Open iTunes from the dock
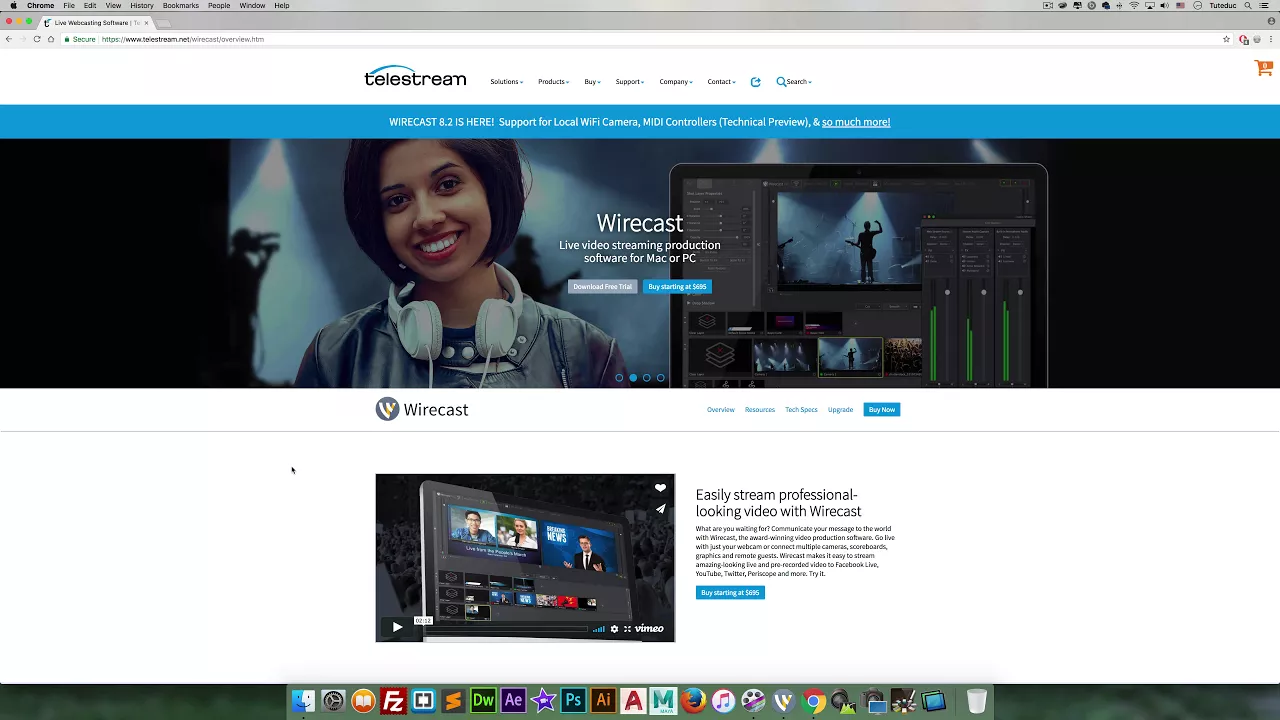 pyautogui.click(x=723, y=701)
